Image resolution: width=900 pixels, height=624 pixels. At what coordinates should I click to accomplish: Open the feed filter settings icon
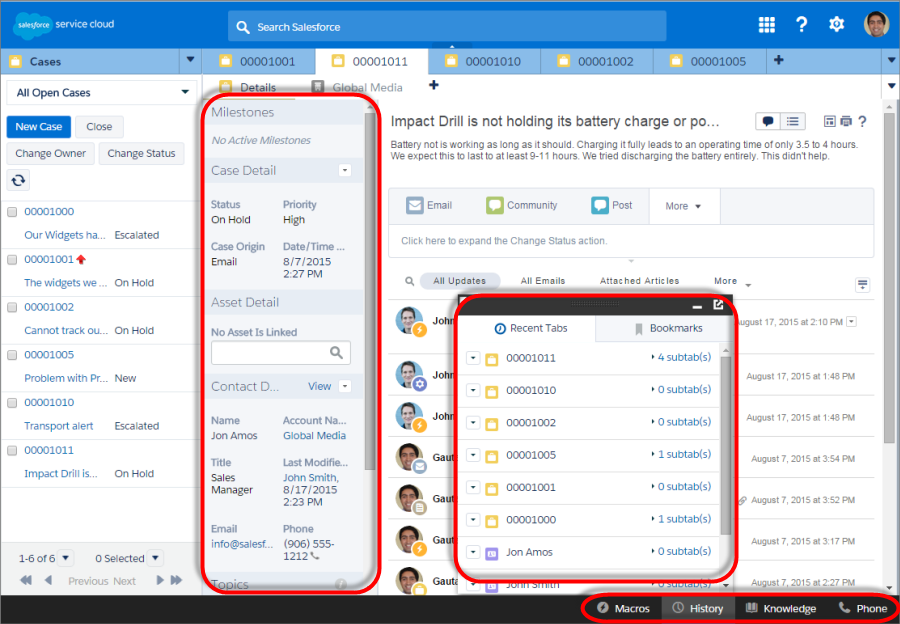tap(862, 285)
